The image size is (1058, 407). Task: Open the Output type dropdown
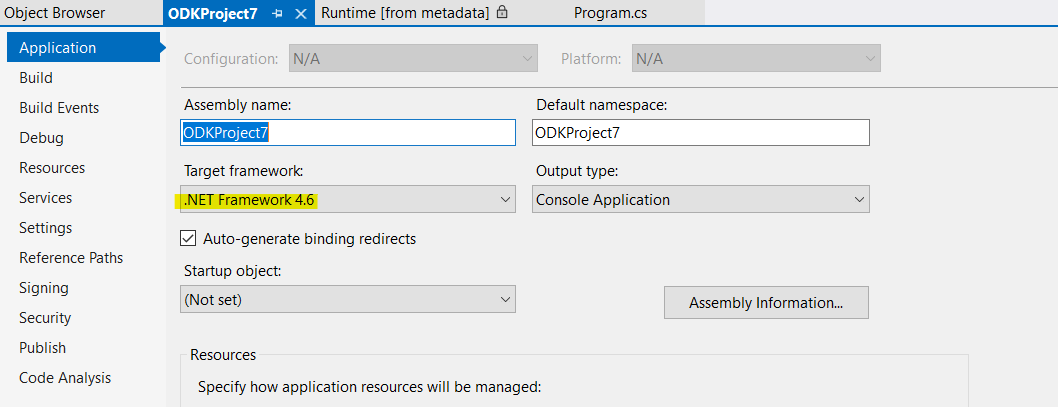(x=858, y=200)
